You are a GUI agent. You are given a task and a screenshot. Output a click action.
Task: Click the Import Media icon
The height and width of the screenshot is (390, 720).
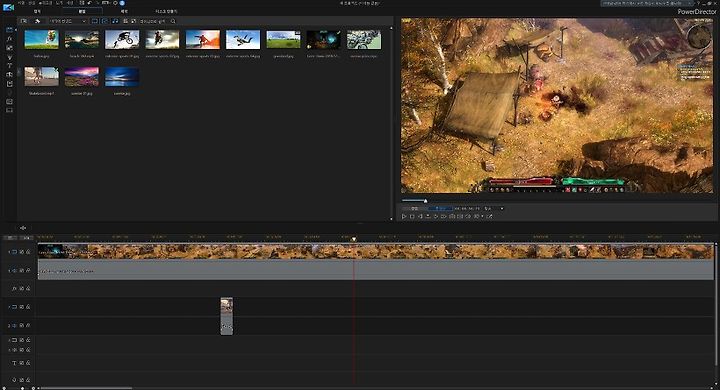point(24,21)
